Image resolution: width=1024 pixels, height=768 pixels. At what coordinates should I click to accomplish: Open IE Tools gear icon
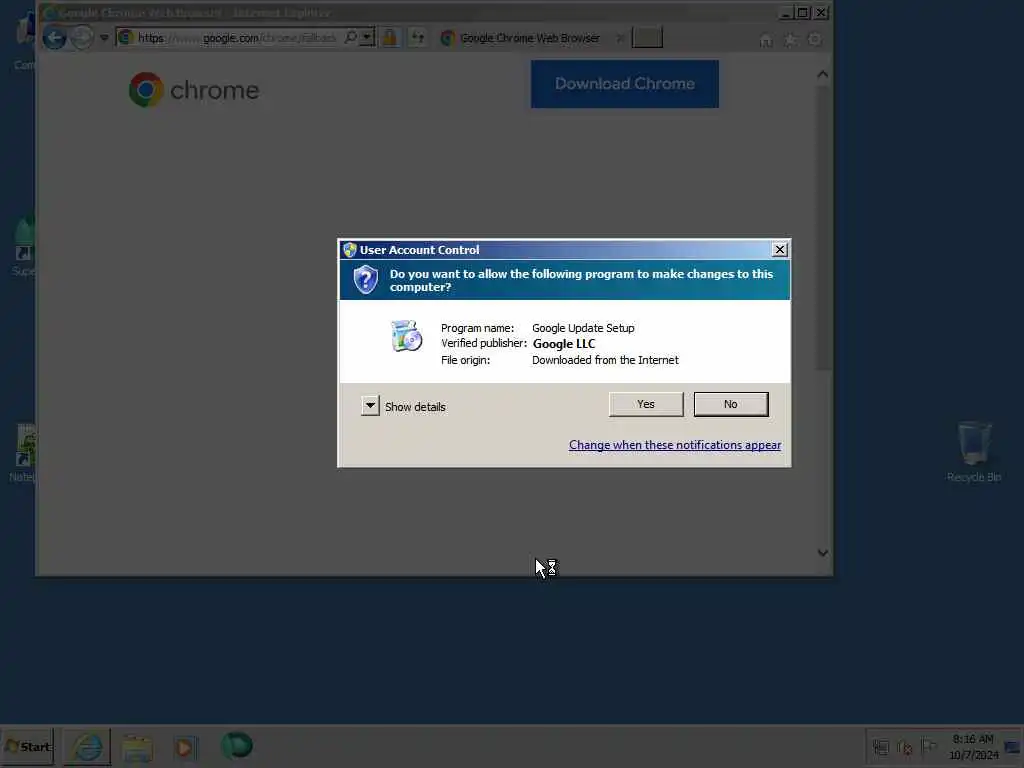(x=815, y=40)
